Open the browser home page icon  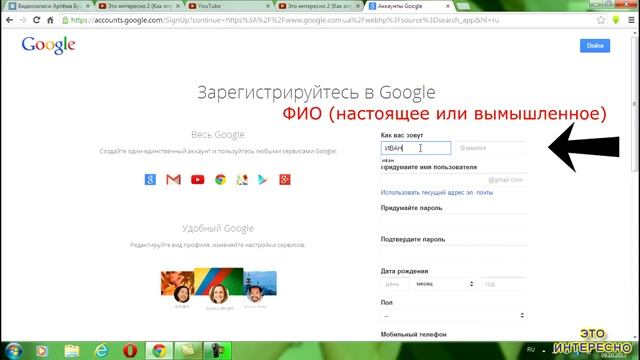(x=50, y=20)
